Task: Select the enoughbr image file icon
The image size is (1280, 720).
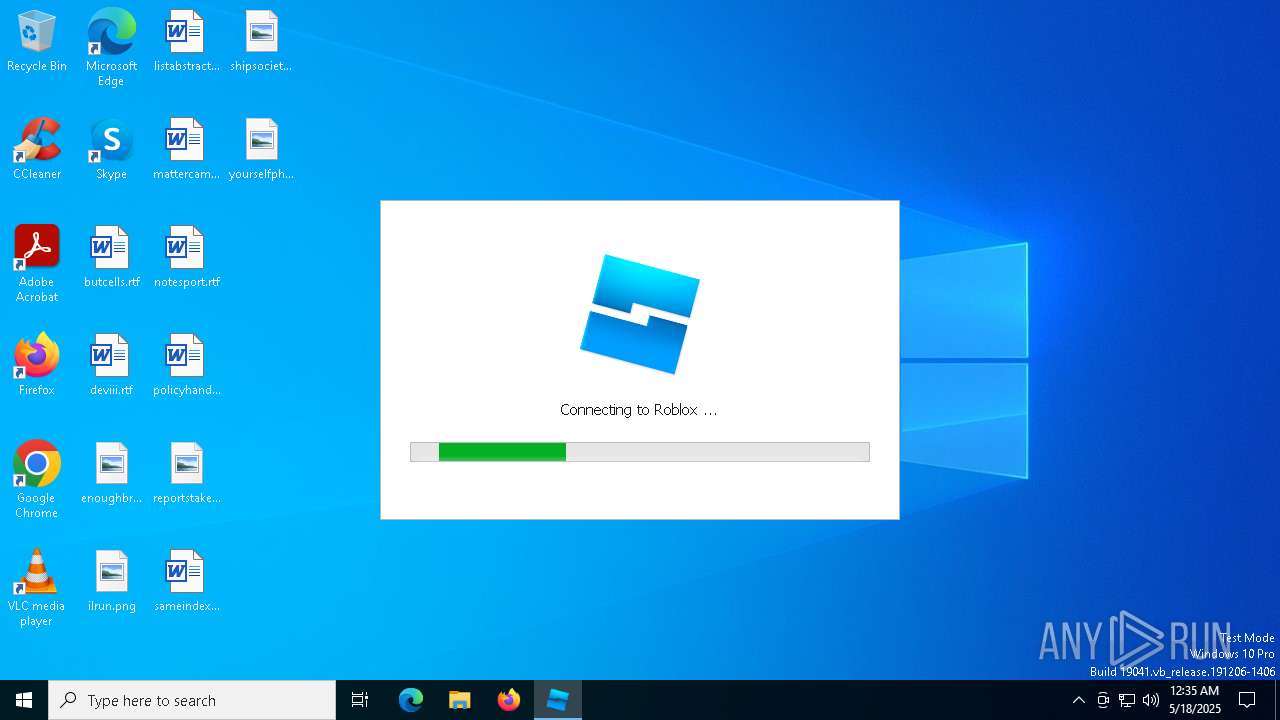Action: click(111, 474)
